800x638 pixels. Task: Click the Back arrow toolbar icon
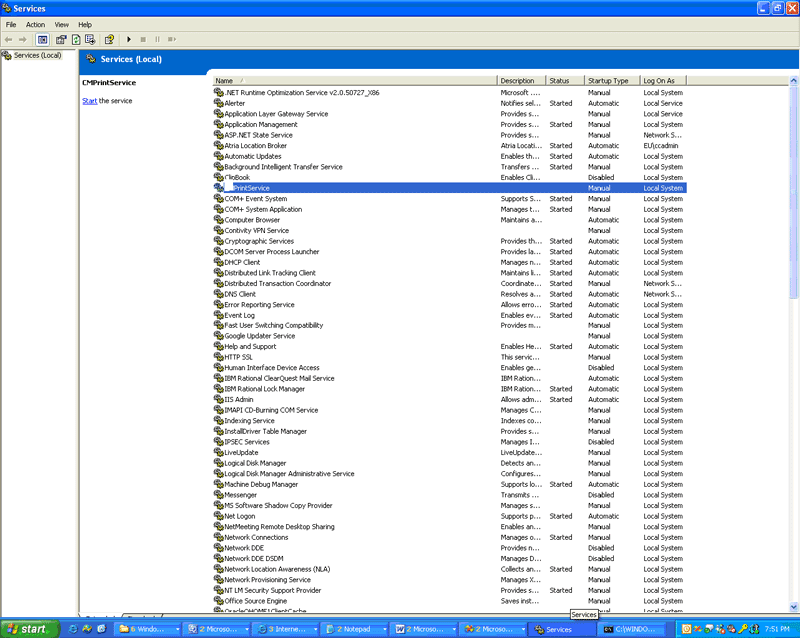click(8, 39)
